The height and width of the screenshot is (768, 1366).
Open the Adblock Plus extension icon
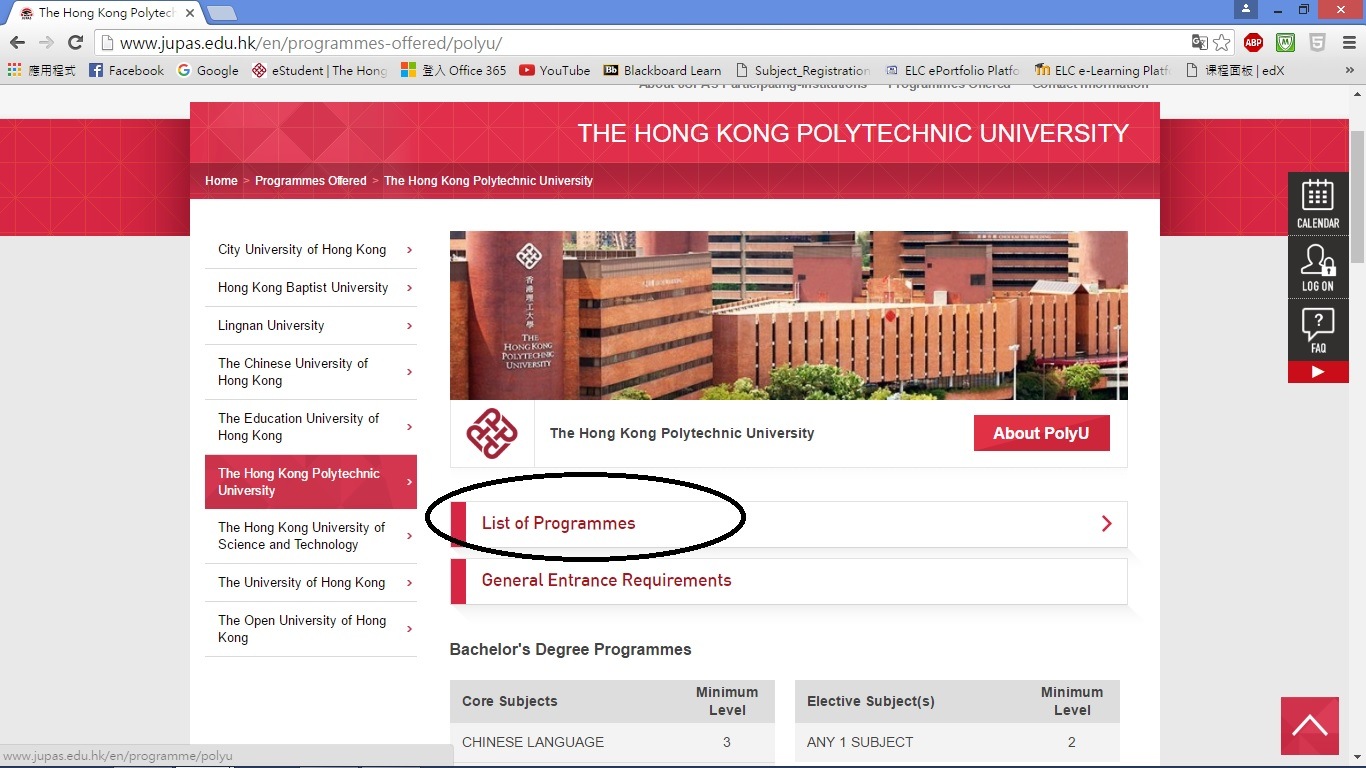click(x=1253, y=42)
